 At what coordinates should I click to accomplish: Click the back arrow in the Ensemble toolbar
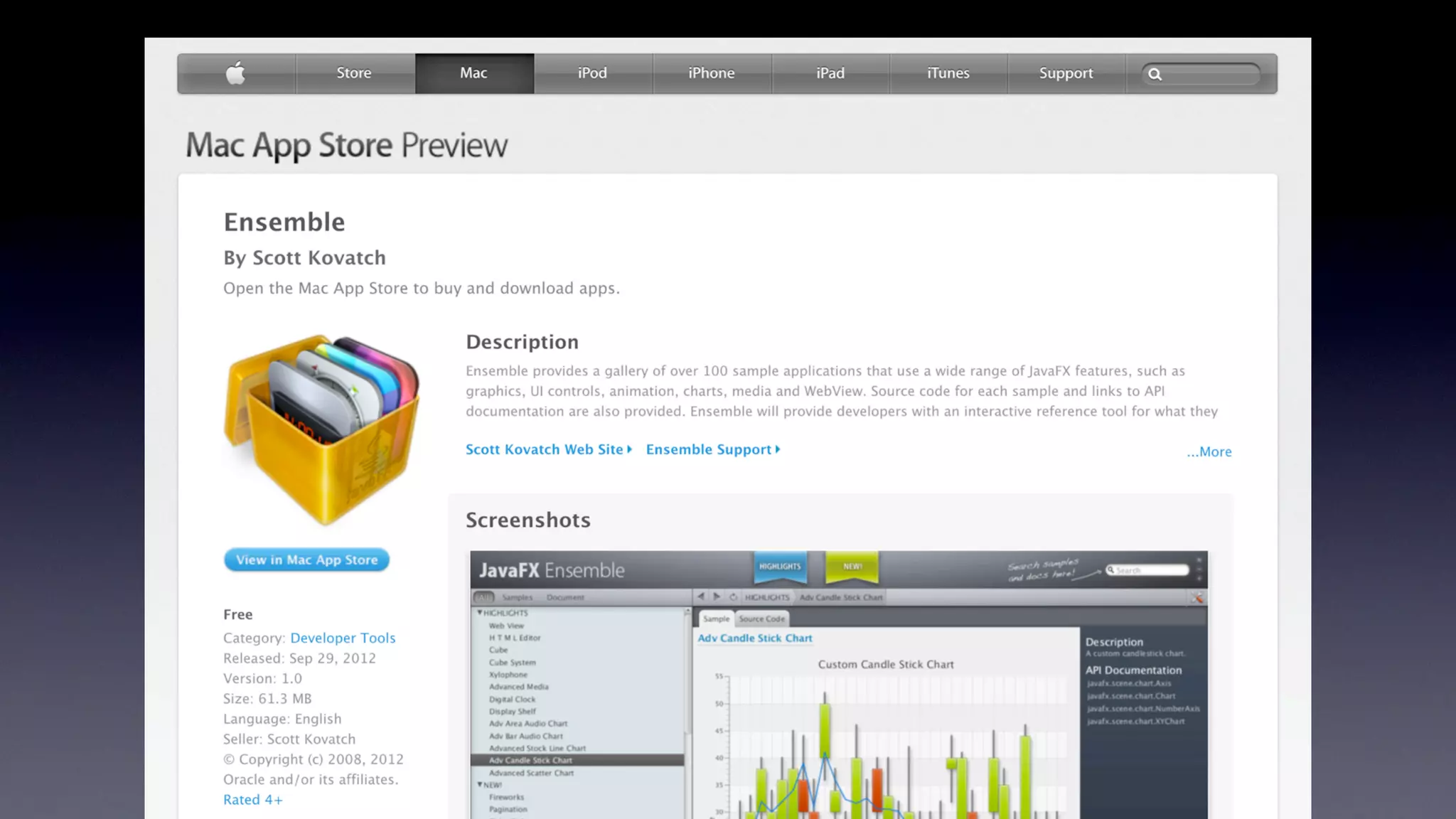pyautogui.click(x=701, y=596)
